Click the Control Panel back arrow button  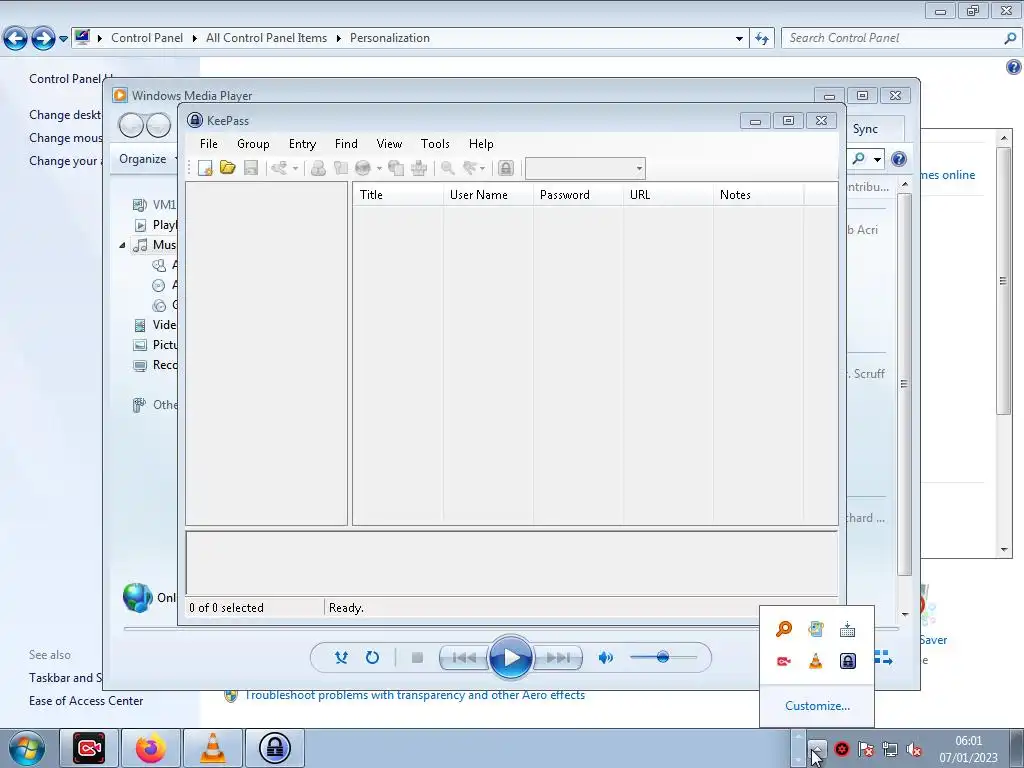(16, 38)
